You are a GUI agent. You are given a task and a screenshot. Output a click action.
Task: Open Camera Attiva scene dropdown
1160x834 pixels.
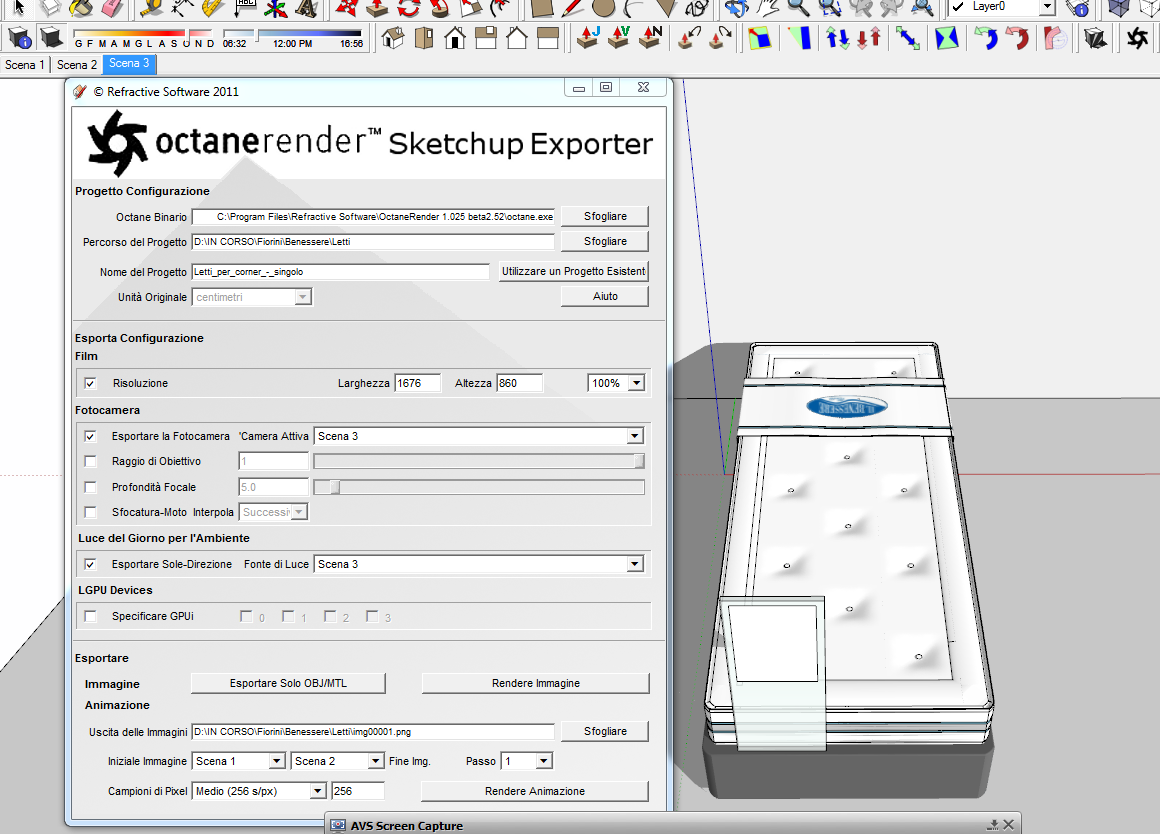[635, 436]
